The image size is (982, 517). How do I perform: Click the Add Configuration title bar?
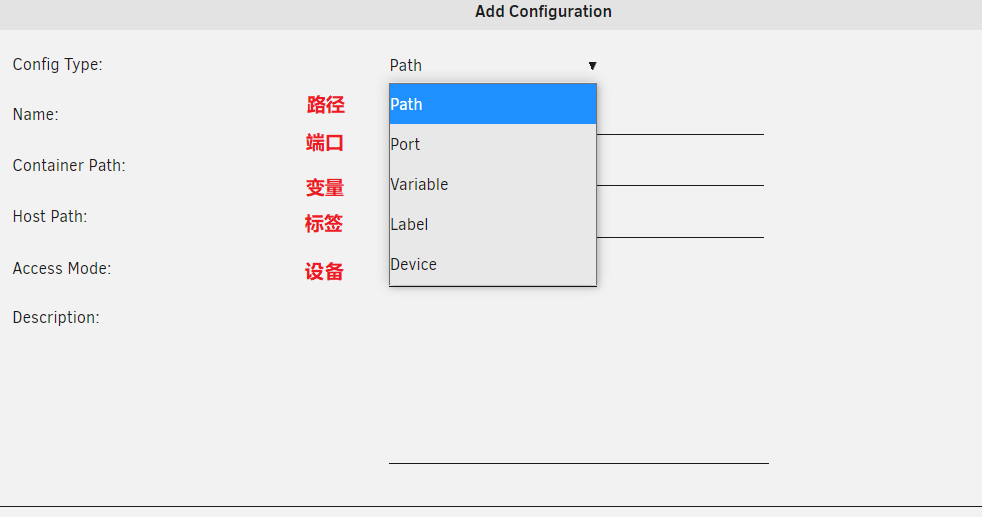click(x=543, y=12)
